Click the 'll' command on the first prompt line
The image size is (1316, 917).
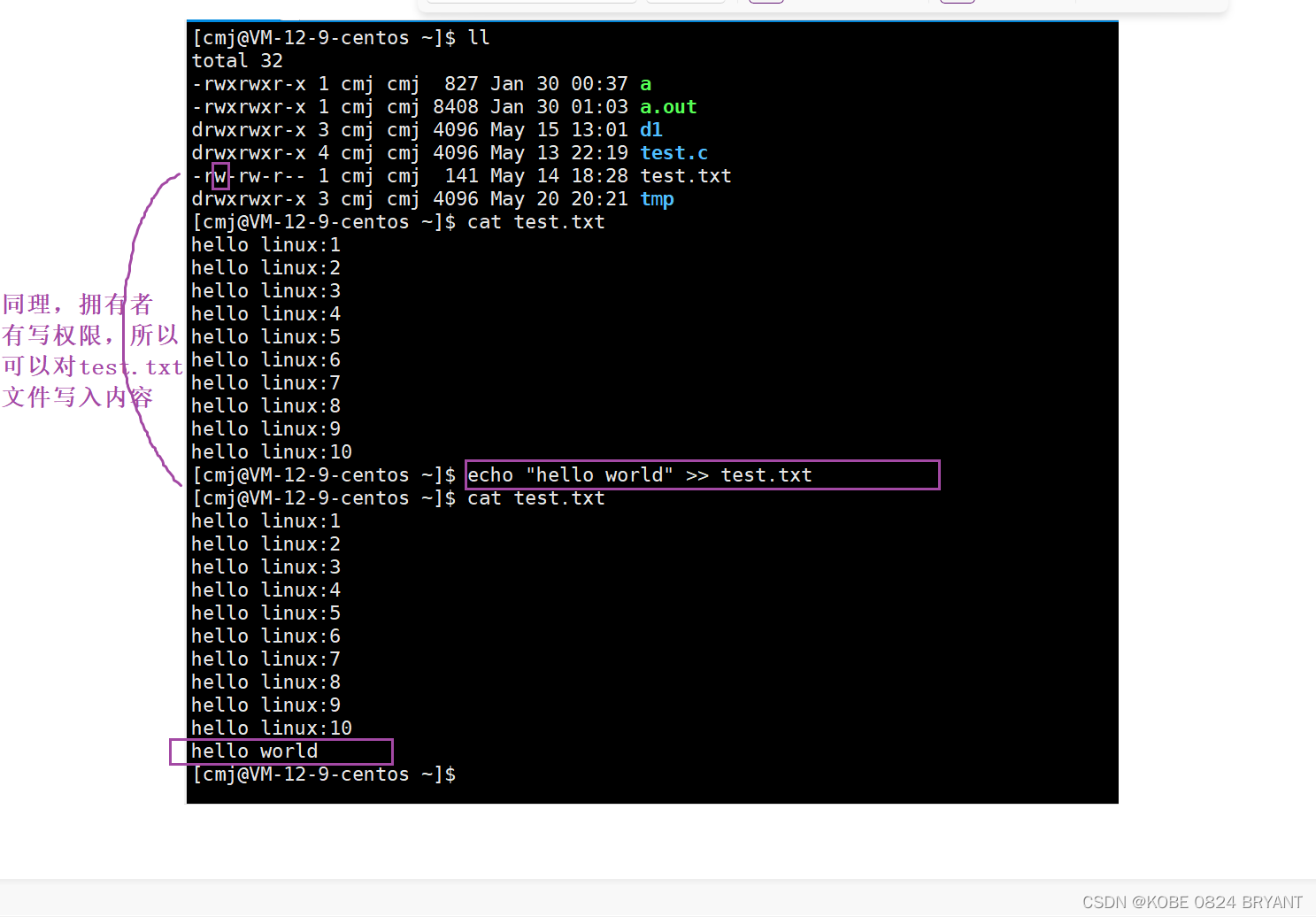479,37
